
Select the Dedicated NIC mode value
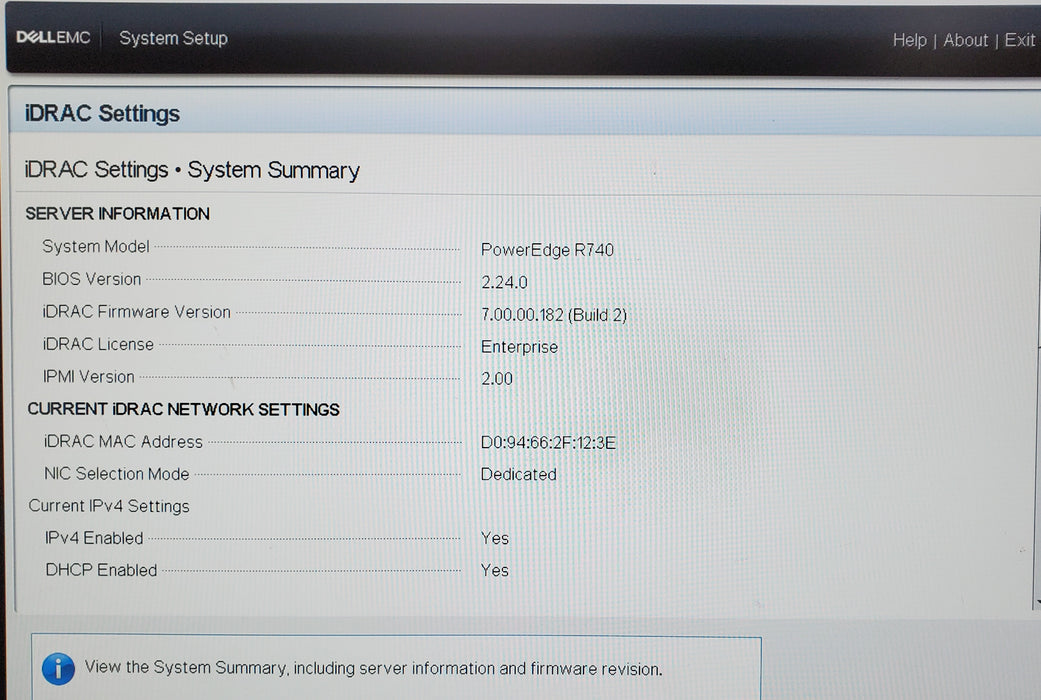click(519, 474)
